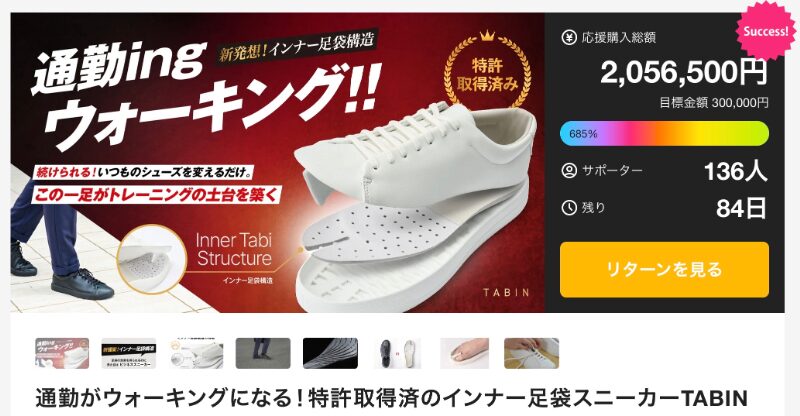800x416 pixels.
Task: Click the yen icon beside 応援購入総額
Action: pos(569,37)
